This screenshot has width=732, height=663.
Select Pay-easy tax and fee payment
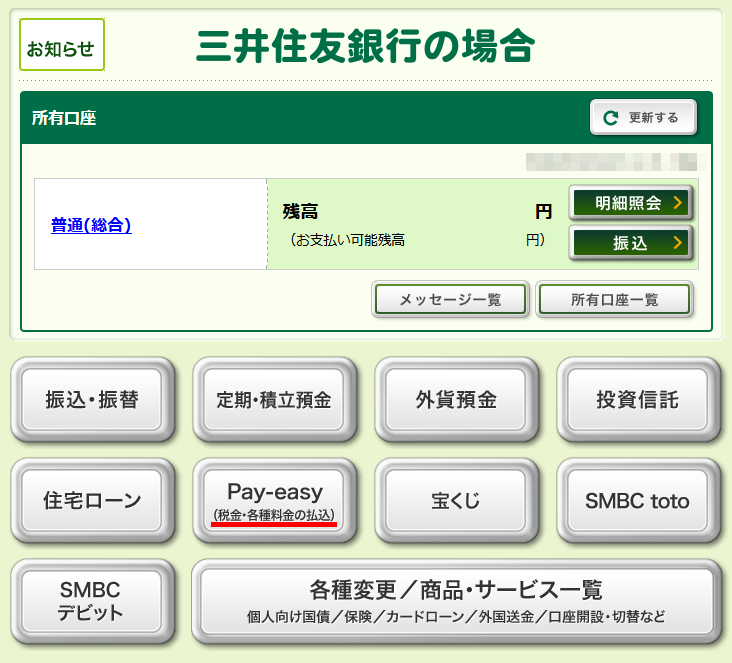274,501
